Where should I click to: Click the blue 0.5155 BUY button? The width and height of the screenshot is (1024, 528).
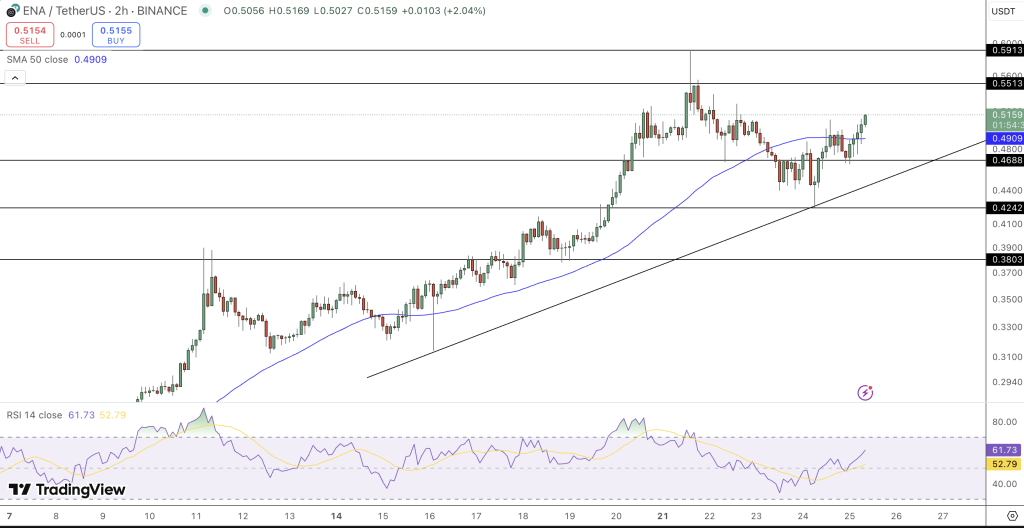click(116, 35)
